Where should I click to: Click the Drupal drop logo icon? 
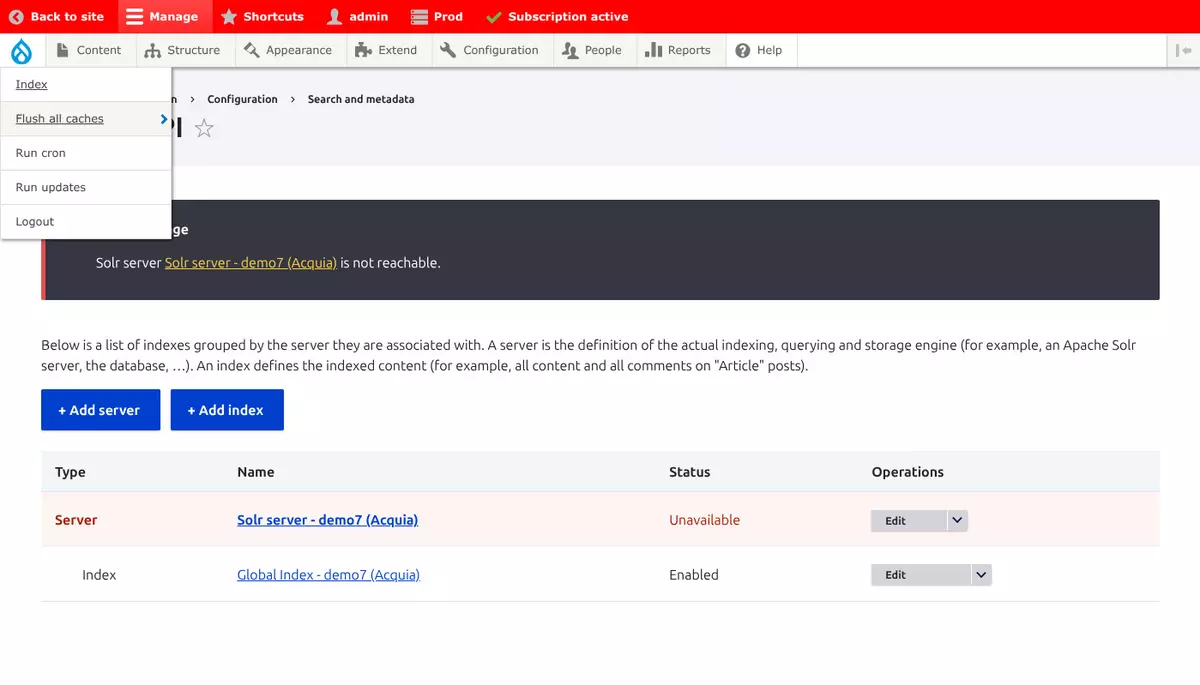pyautogui.click(x=22, y=50)
